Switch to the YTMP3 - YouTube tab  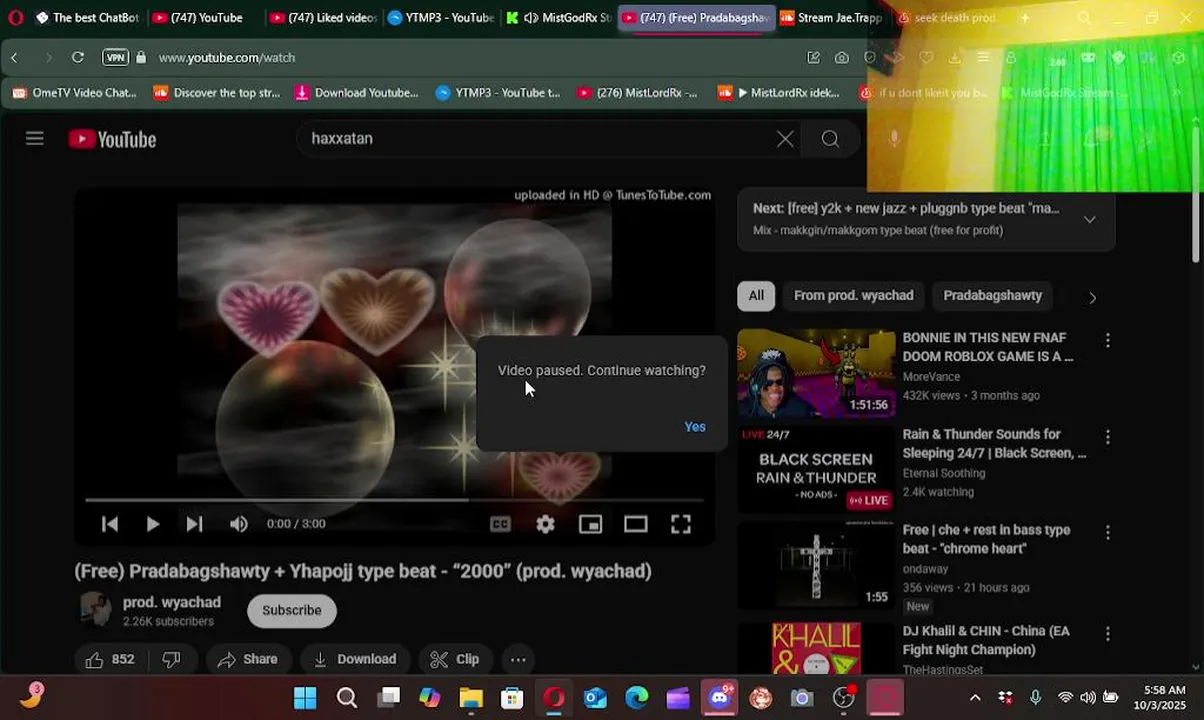[x=441, y=18]
